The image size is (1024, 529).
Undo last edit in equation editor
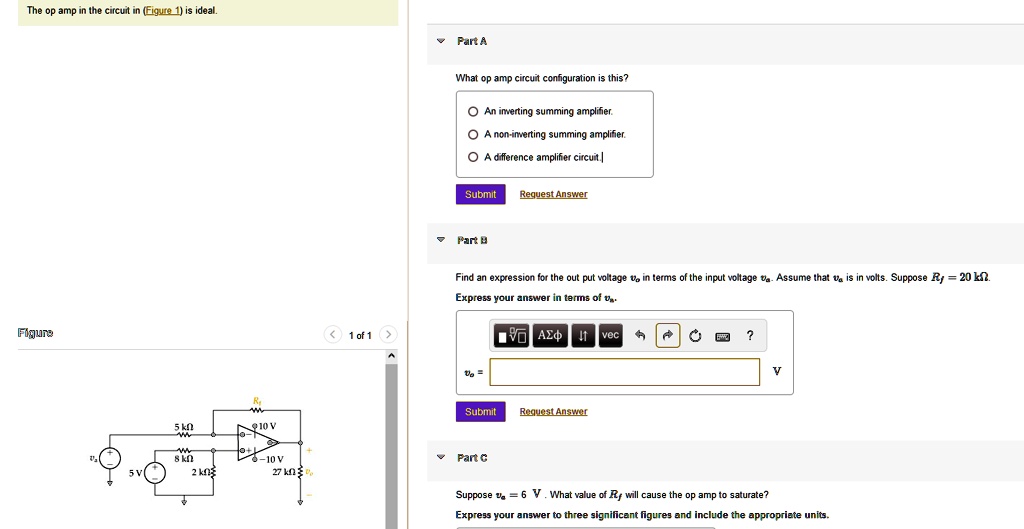coord(640,336)
